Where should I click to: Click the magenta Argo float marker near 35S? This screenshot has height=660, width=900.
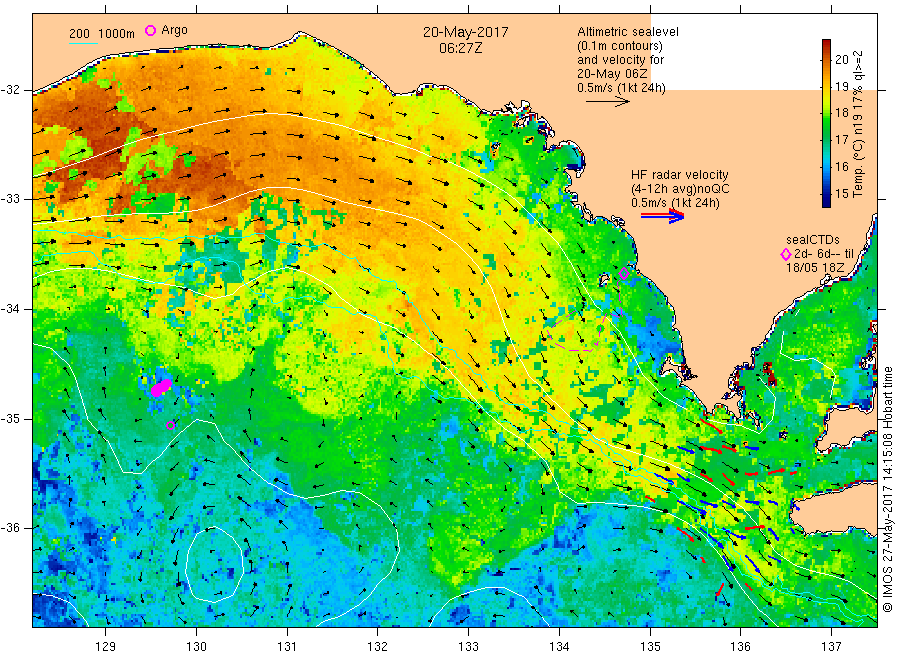[170, 425]
